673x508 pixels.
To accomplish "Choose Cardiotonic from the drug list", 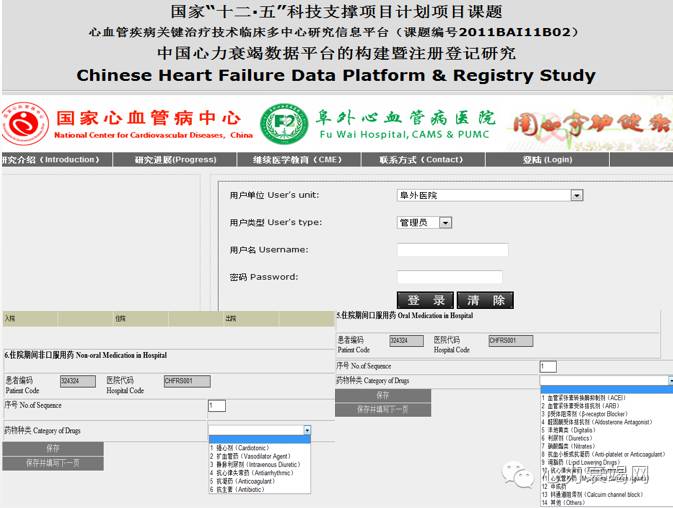I will tap(260, 448).
